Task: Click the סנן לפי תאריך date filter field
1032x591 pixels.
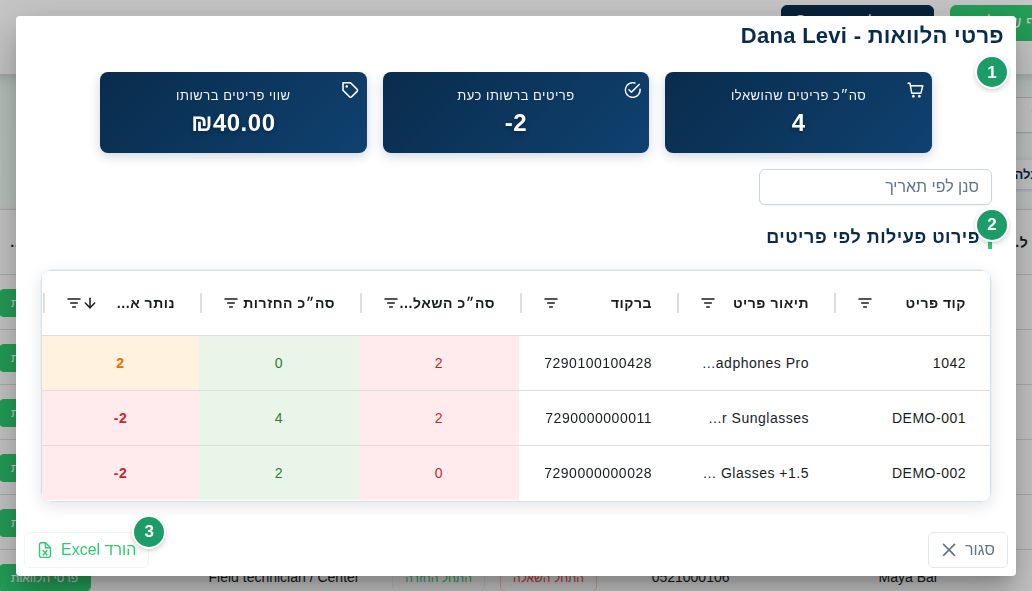Action: pos(875,187)
